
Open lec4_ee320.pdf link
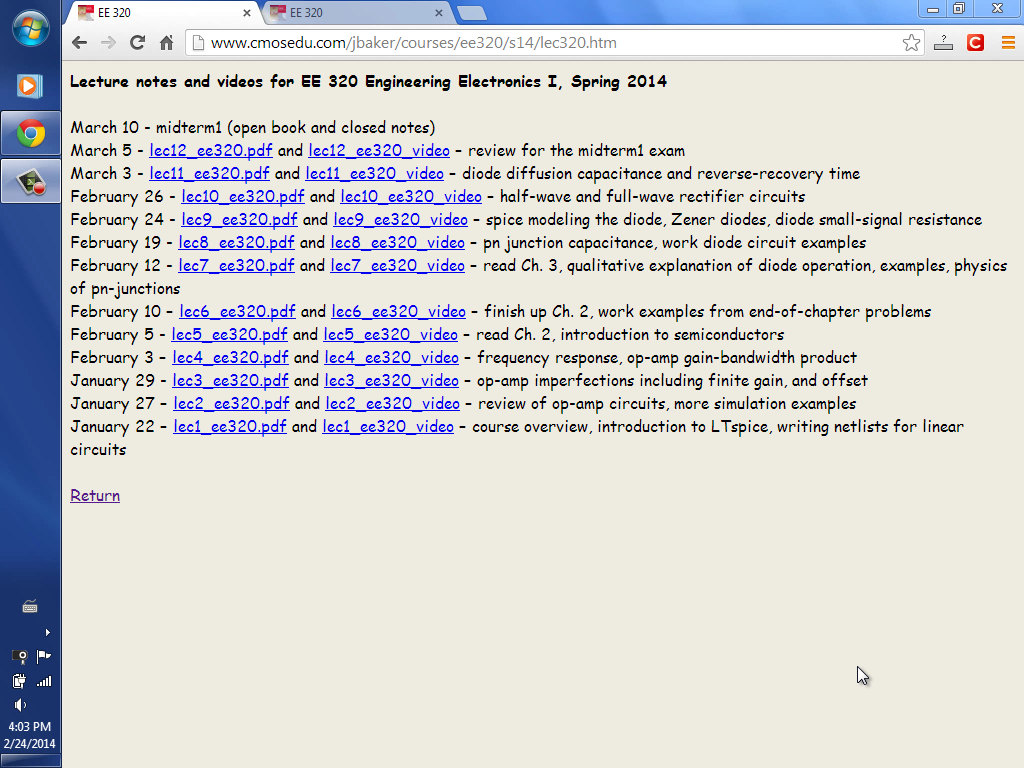point(230,358)
